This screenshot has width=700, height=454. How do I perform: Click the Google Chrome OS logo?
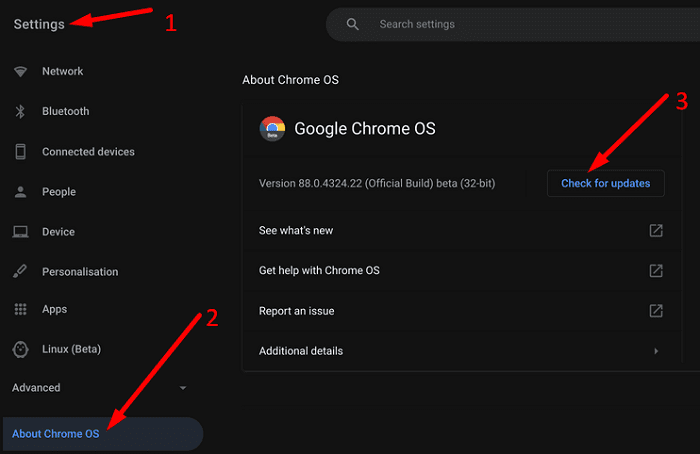click(x=272, y=128)
